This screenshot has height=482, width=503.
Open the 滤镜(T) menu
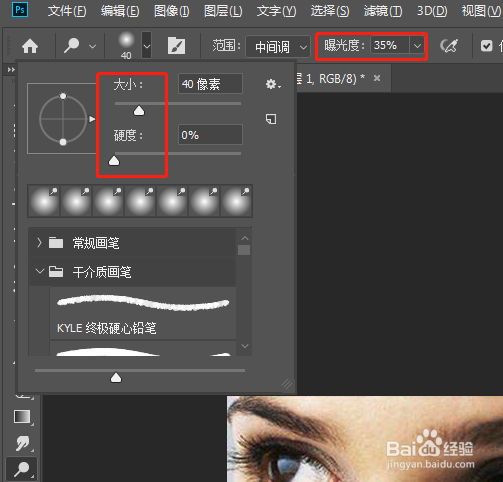[383, 11]
